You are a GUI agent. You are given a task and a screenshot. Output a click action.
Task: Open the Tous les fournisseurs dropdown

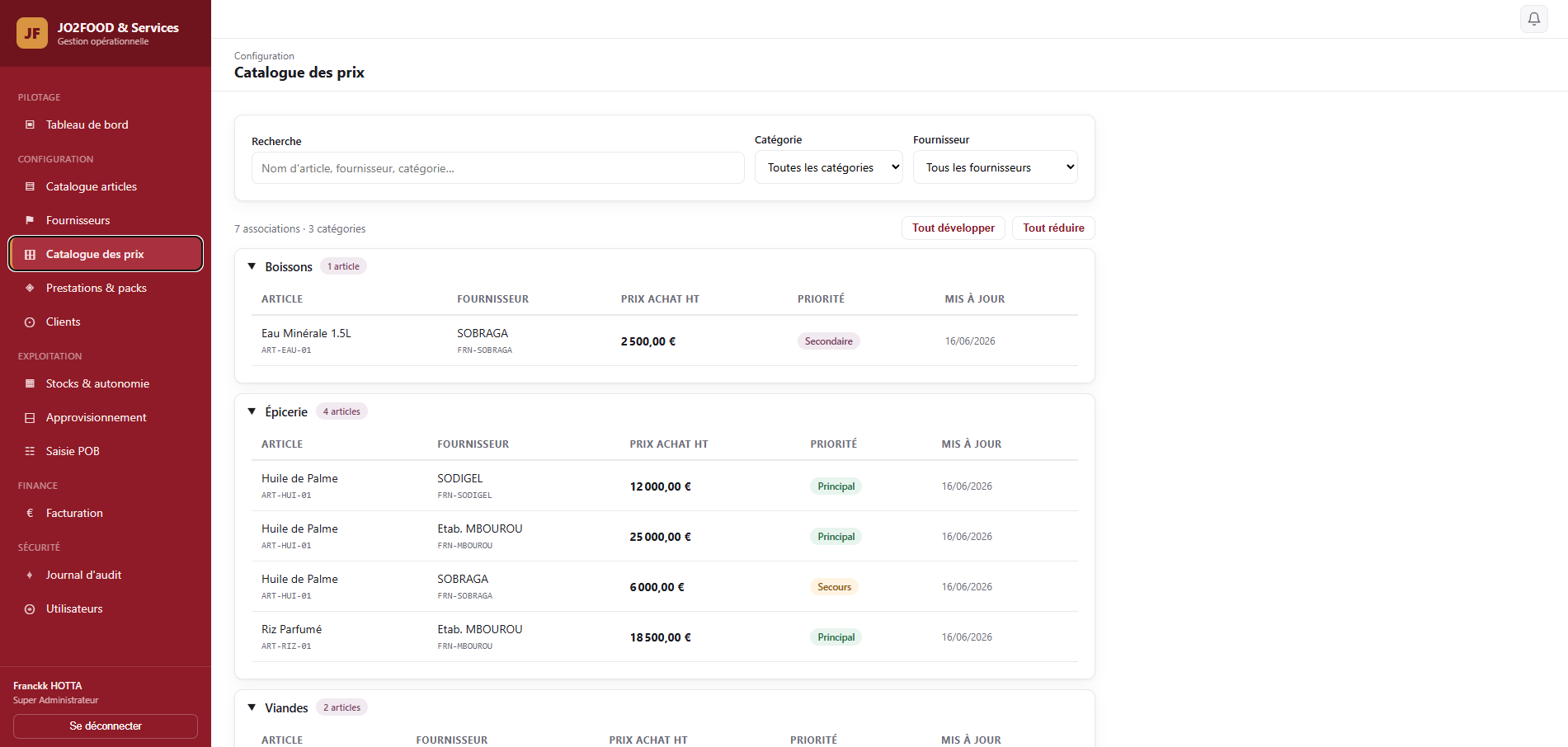pyautogui.click(x=996, y=167)
